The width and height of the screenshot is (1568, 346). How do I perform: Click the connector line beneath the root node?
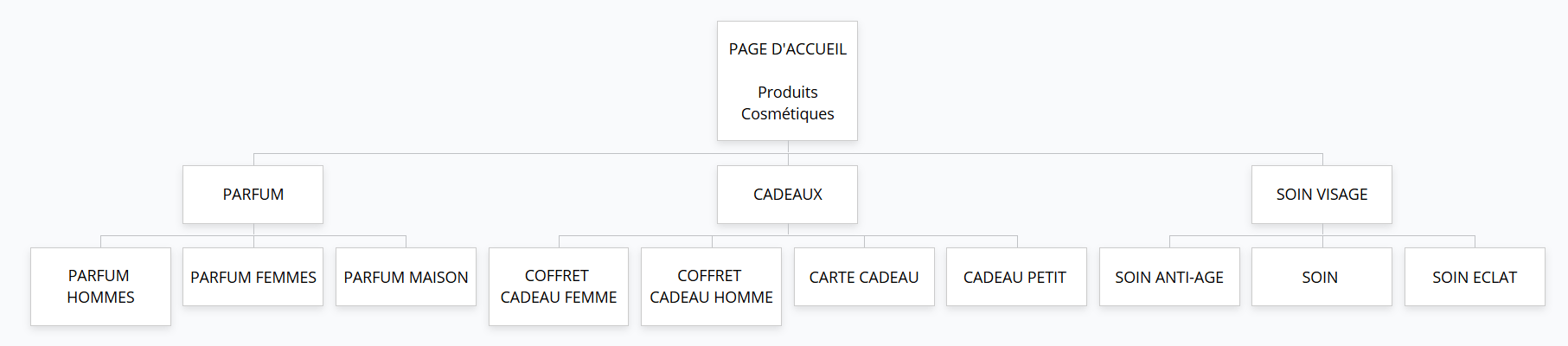point(788,147)
